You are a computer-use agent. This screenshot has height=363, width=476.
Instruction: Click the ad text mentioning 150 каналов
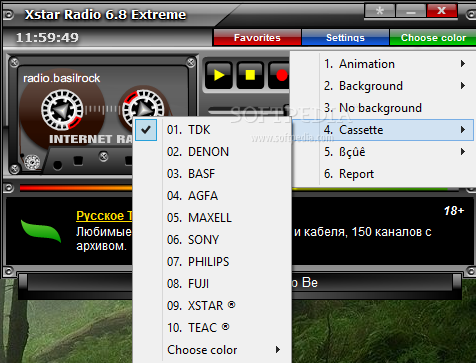point(363,231)
